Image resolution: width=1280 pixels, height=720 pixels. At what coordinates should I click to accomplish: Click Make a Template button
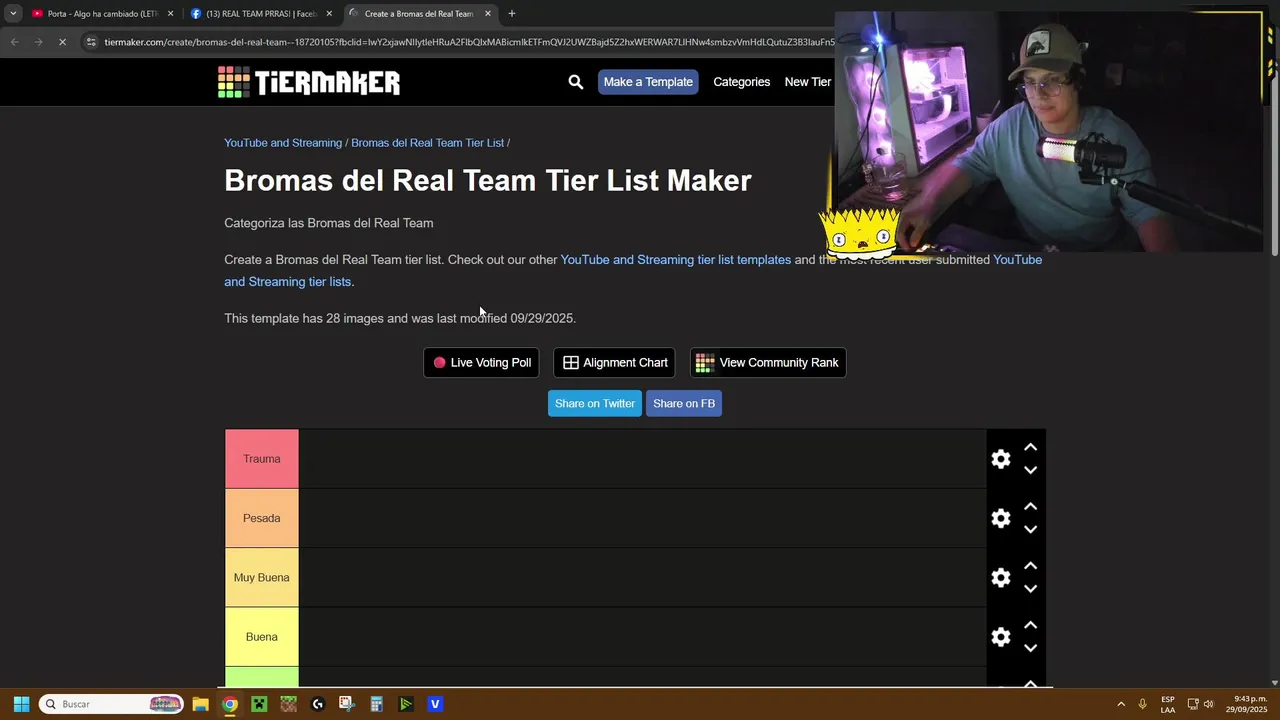coord(648,82)
